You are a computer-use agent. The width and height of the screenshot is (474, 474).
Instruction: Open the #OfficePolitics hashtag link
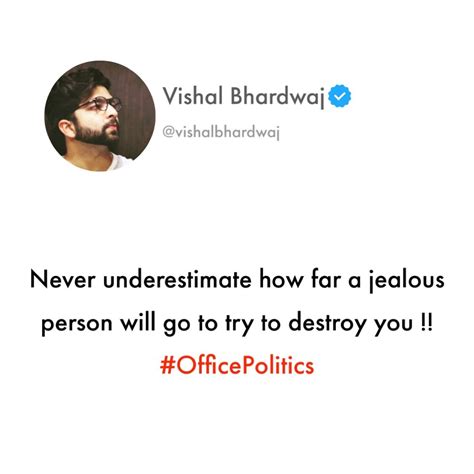(x=237, y=366)
